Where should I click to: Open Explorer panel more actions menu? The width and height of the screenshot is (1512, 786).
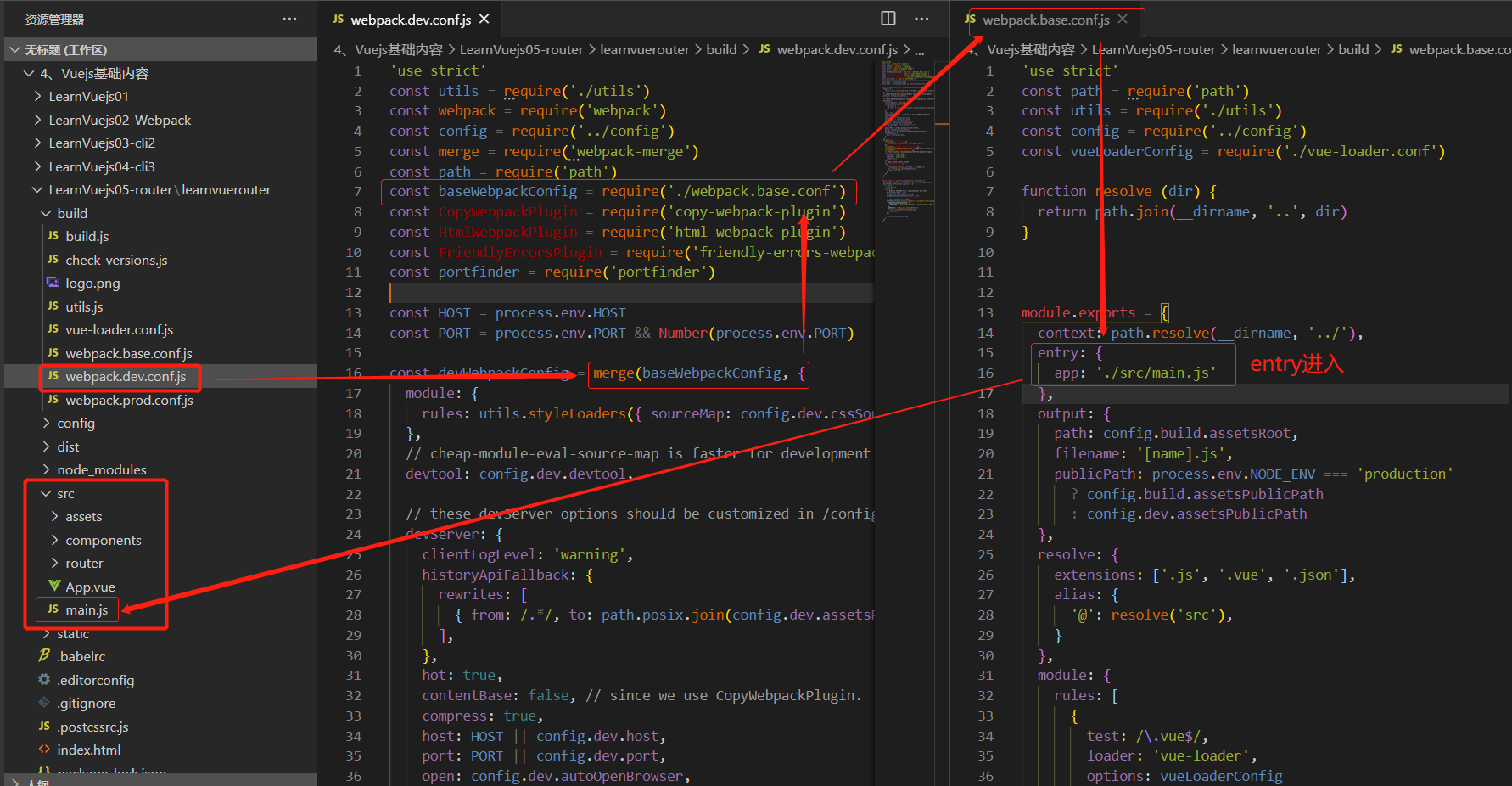290,19
